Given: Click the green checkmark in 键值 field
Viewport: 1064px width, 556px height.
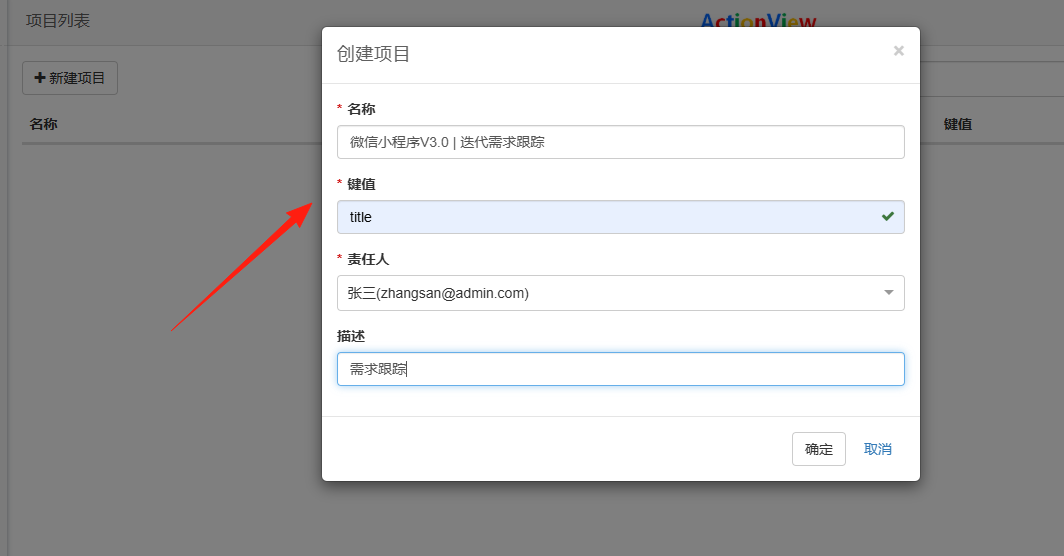Looking at the screenshot, I should (888, 217).
